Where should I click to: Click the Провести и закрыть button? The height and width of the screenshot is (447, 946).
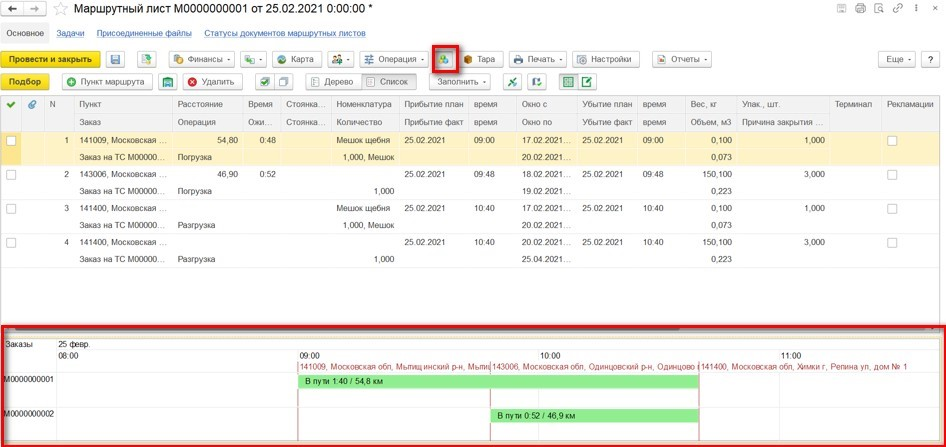(51, 60)
